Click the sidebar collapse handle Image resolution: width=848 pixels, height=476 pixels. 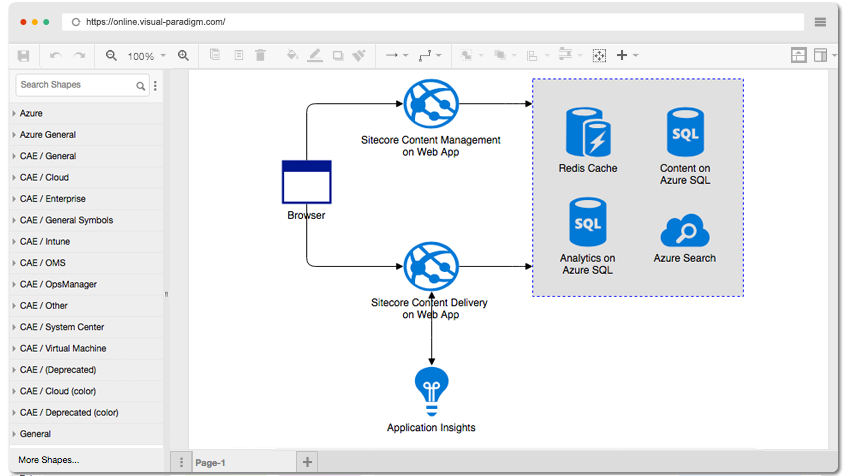pyautogui.click(x=166, y=295)
